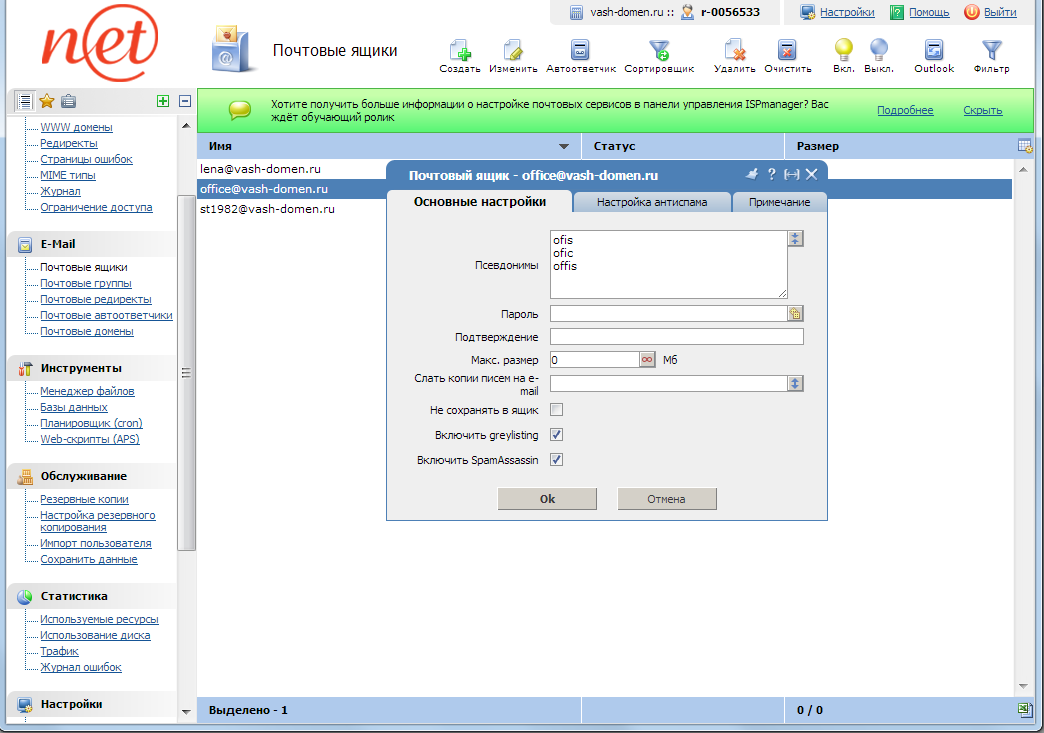
Task: Click the Изменить (edit) toolbar icon
Action: pyautogui.click(x=514, y=50)
